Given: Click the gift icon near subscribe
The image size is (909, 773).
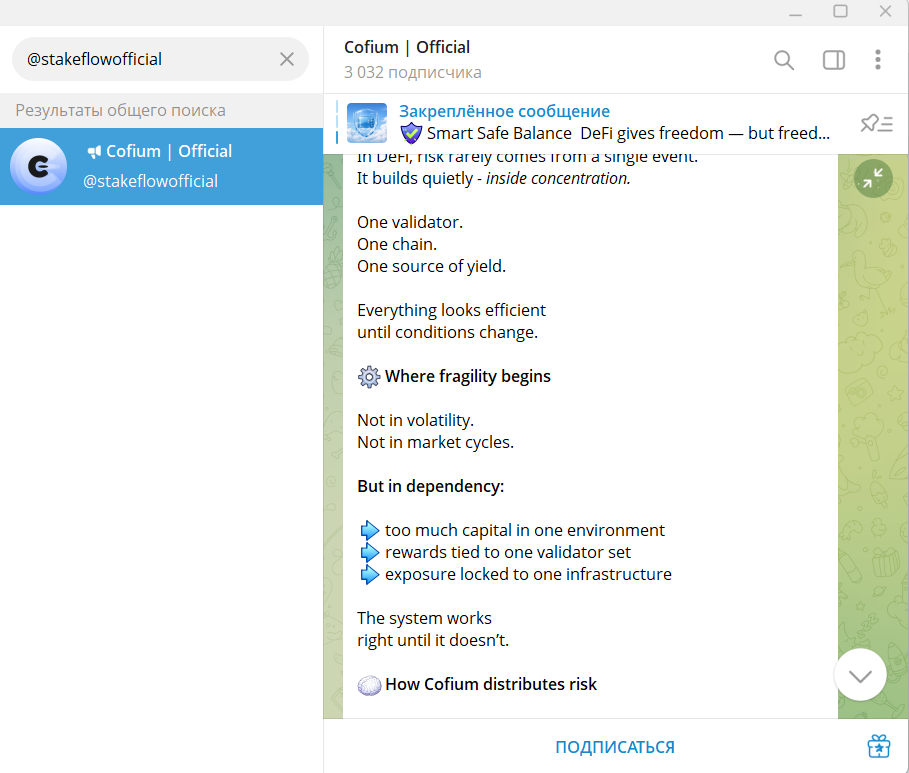Looking at the screenshot, I should click(878, 746).
